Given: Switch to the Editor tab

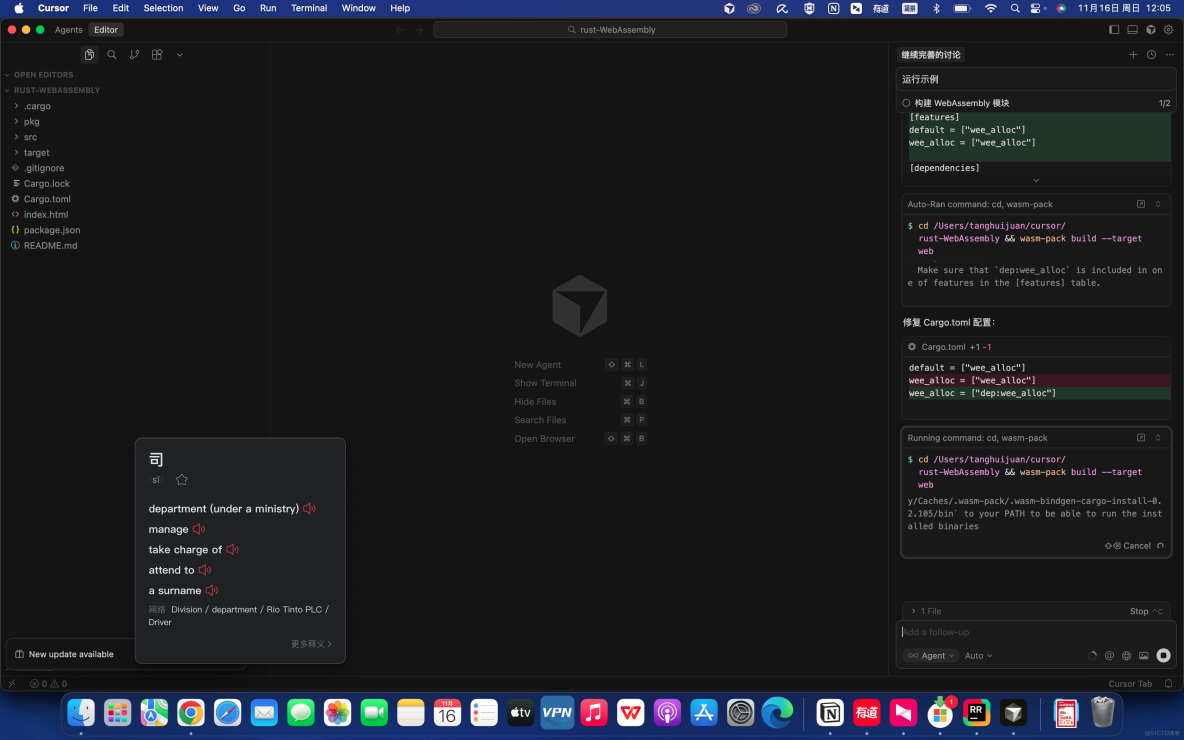Looking at the screenshot, I should pos(105,29).
